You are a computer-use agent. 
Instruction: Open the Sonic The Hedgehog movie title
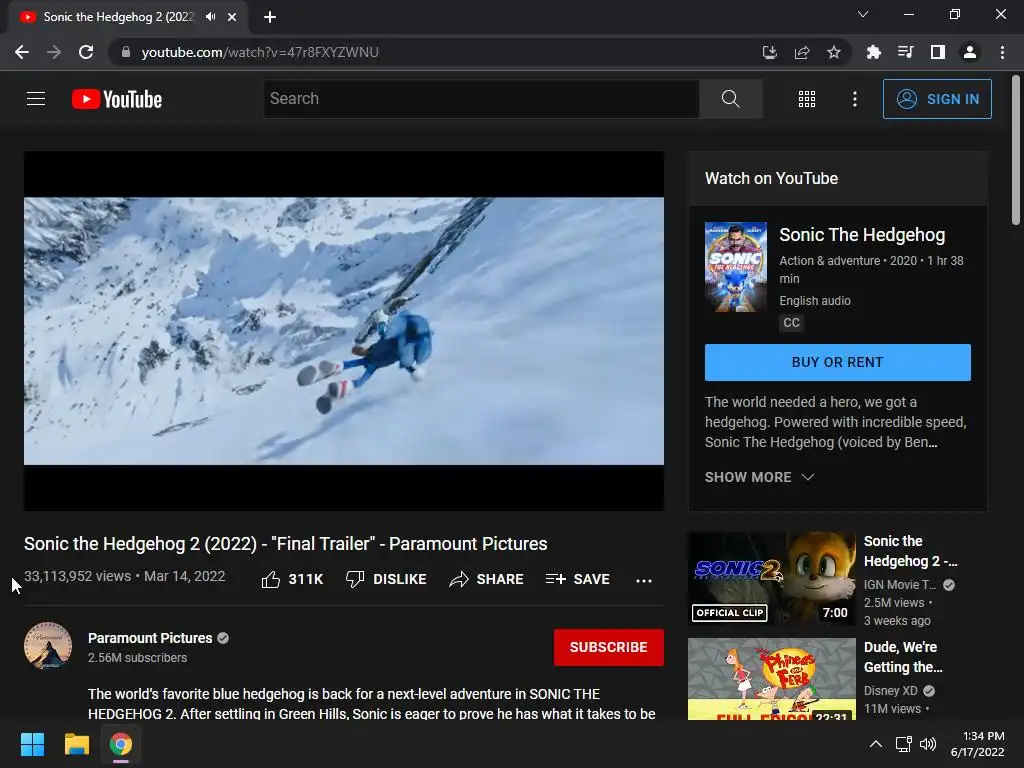click(x=862, y=235)
